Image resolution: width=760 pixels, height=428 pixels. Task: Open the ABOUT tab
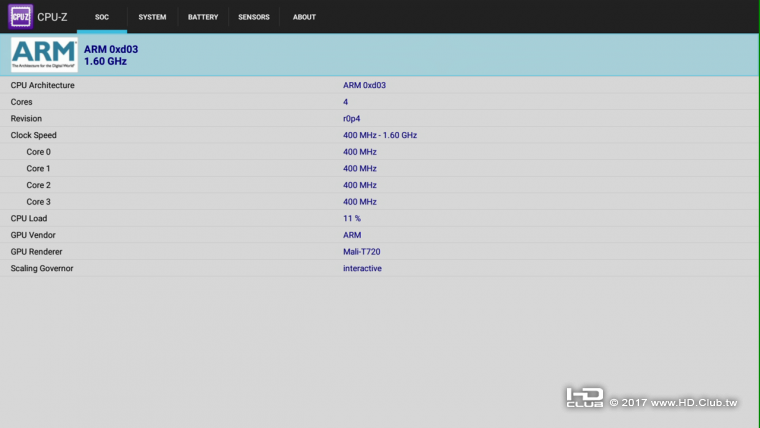pyautogui.click(x=304, y=17)
